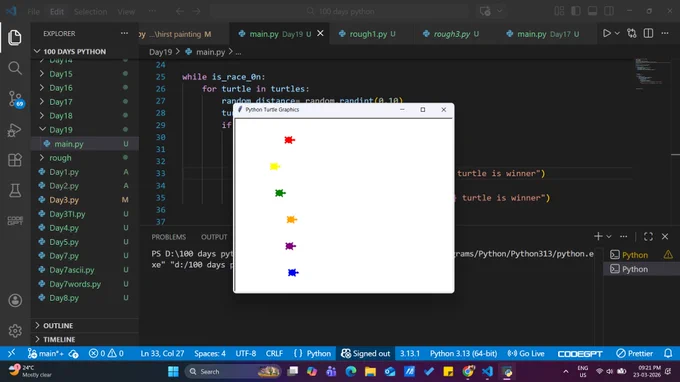Maximize the panel size icon
This screenshot has height=382, width=680.
tap(648, 237)
